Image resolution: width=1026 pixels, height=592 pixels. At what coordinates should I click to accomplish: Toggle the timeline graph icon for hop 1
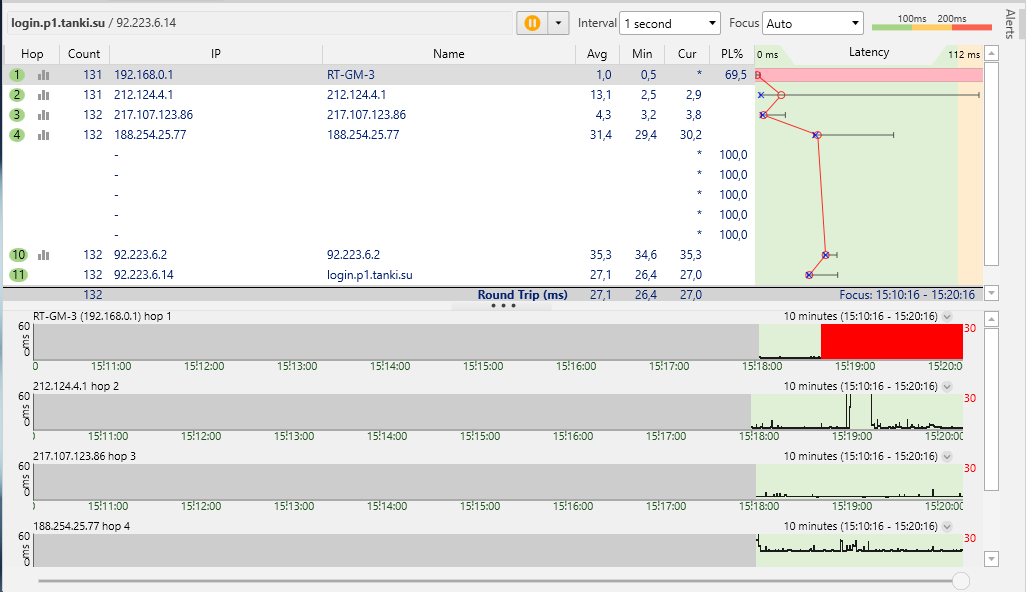coord(43,75)
